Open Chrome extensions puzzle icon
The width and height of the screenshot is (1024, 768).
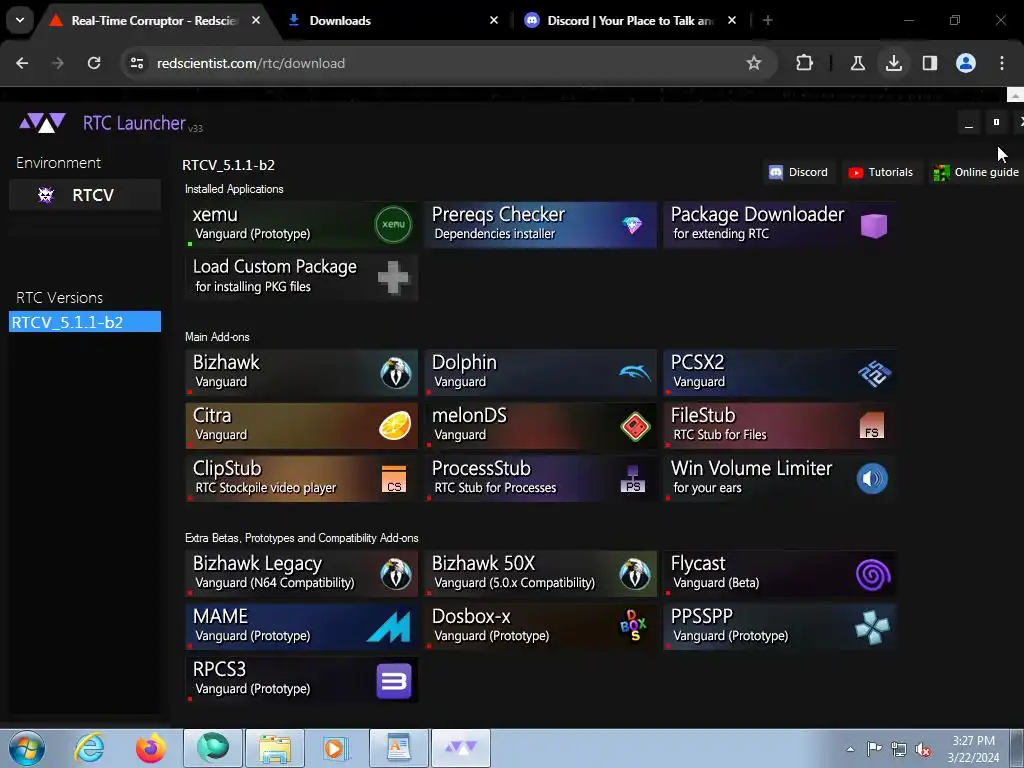tap(805, 63)
